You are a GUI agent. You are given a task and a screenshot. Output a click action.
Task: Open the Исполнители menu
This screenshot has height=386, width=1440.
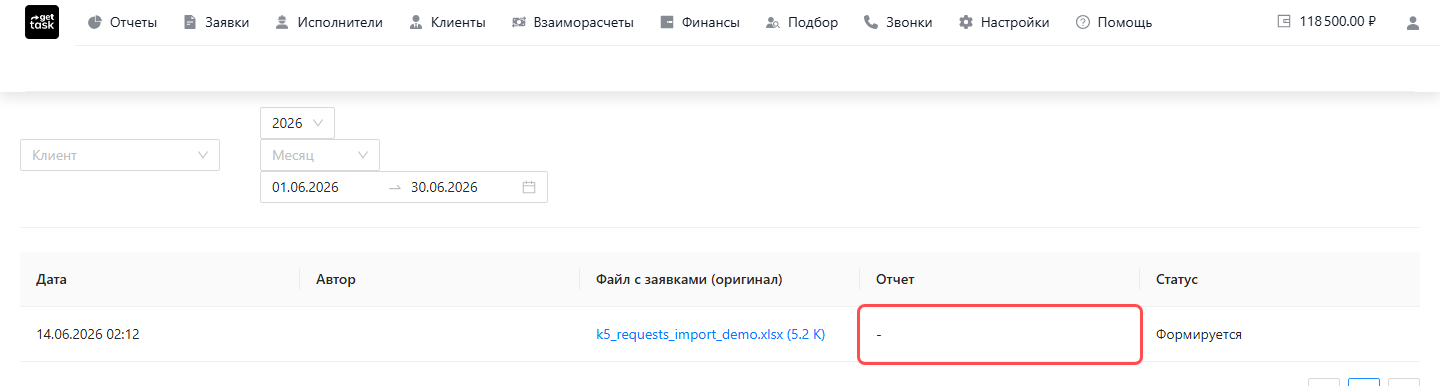[328, 22]
